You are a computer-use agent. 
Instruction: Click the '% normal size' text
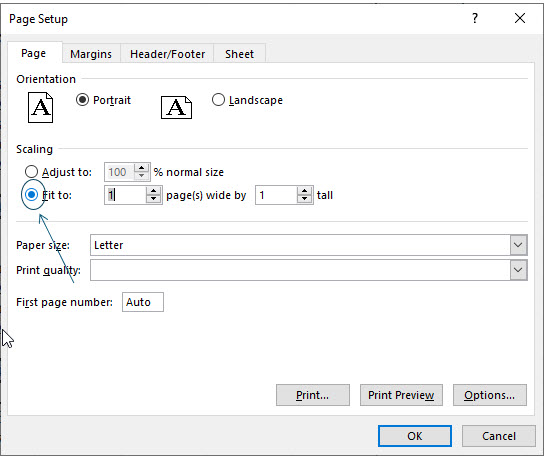[189, 172]
